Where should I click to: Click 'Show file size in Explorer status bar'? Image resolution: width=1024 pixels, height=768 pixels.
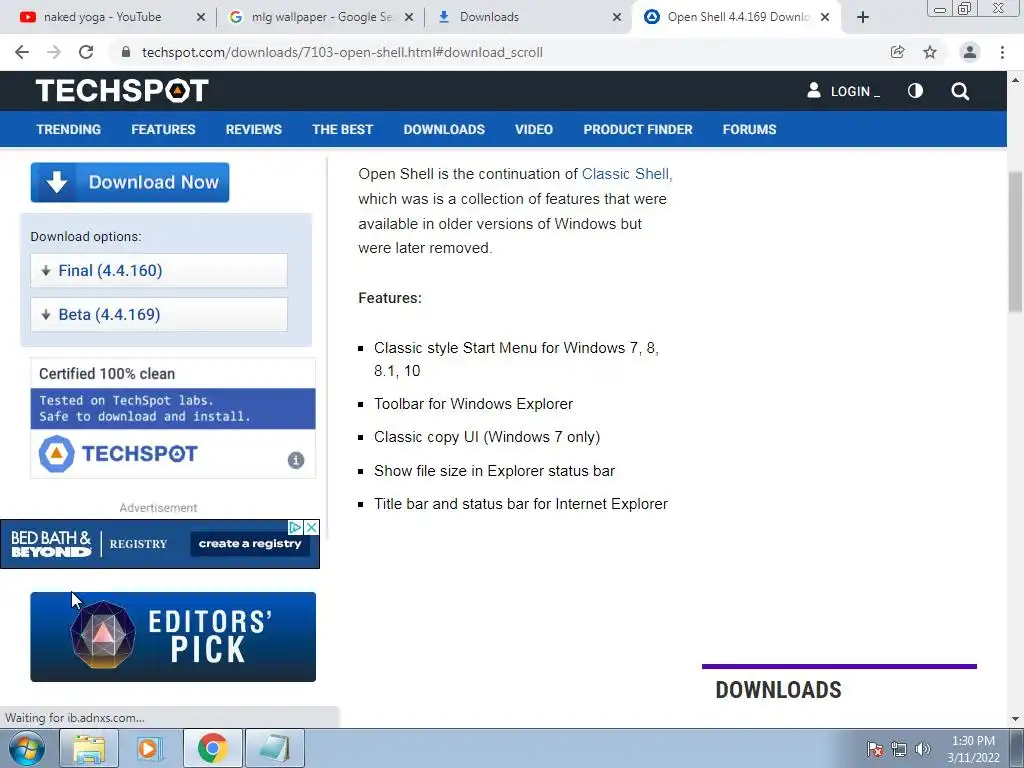(494, 471)
